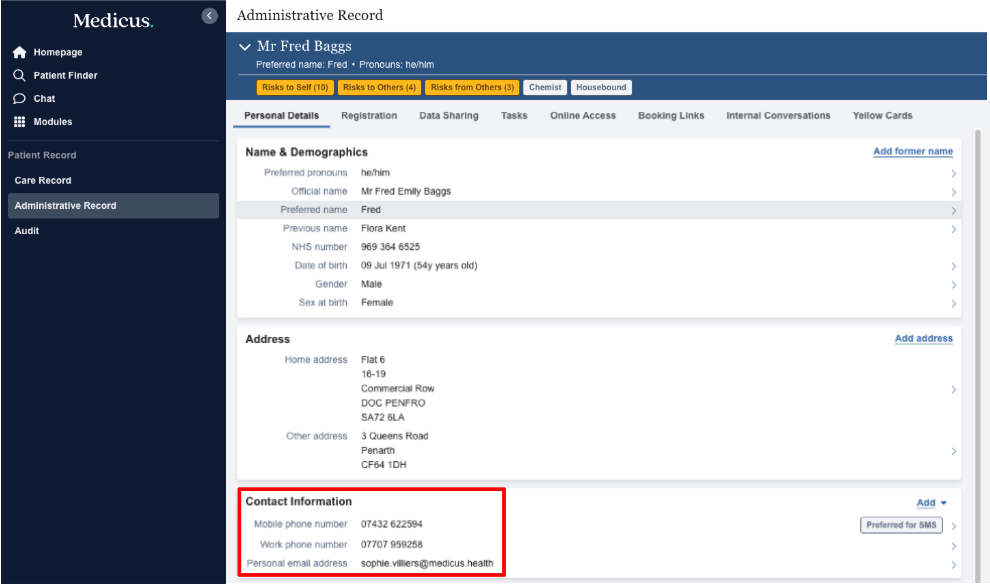Expand the Preferred name row chevron

pos(953,210)
